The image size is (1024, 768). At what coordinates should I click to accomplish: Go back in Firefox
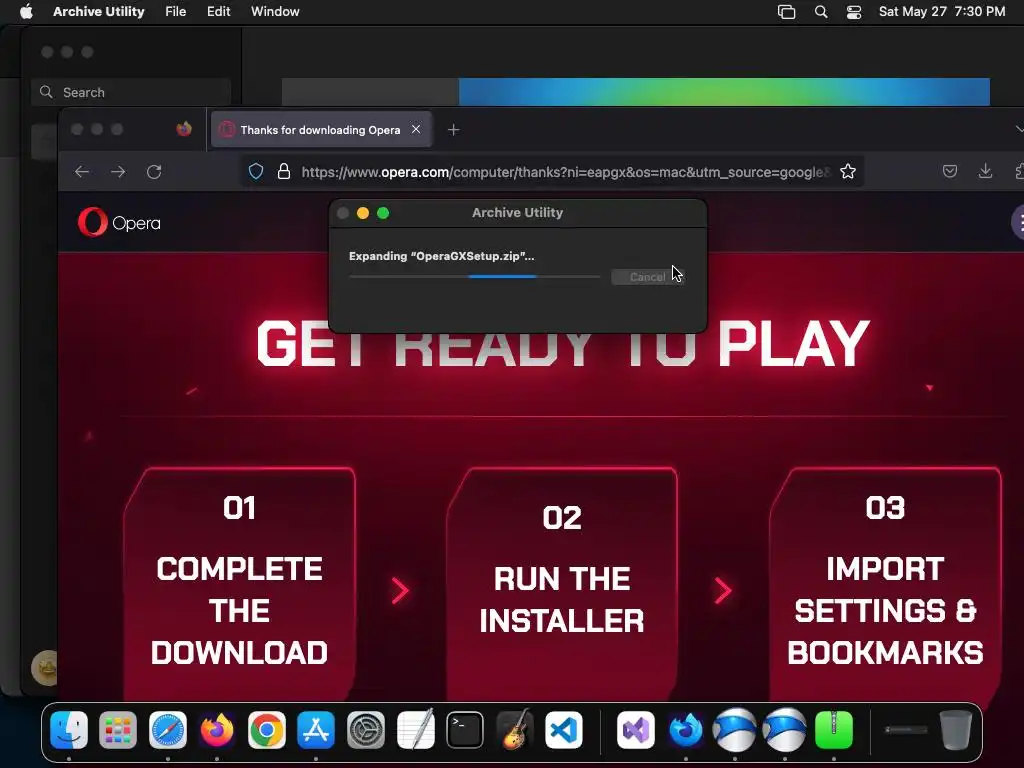pyautogui.click(x=82, y=172)
